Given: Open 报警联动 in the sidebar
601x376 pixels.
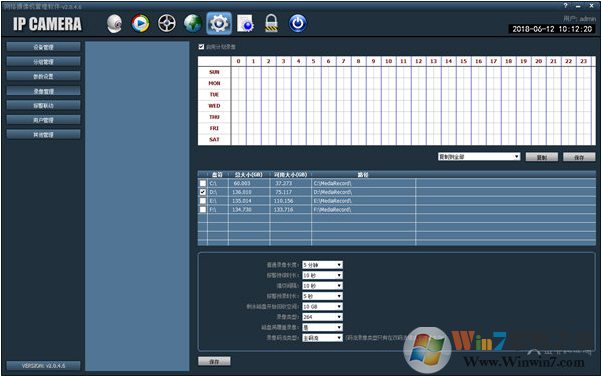Looking at the screenshot, I should [43, 105].
